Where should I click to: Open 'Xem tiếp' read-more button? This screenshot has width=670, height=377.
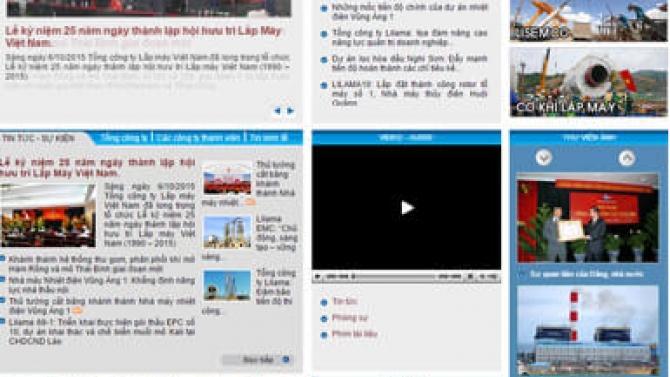pos(258,360)
